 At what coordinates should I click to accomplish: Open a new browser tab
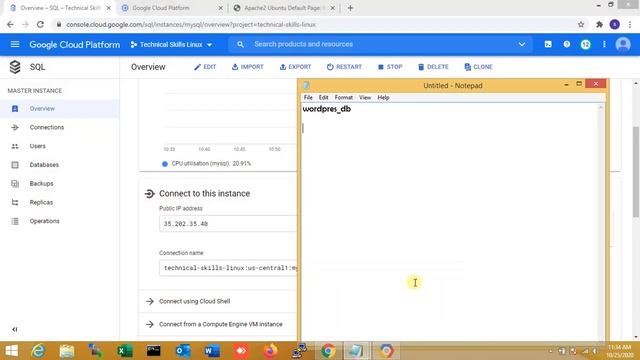(350, 8)
